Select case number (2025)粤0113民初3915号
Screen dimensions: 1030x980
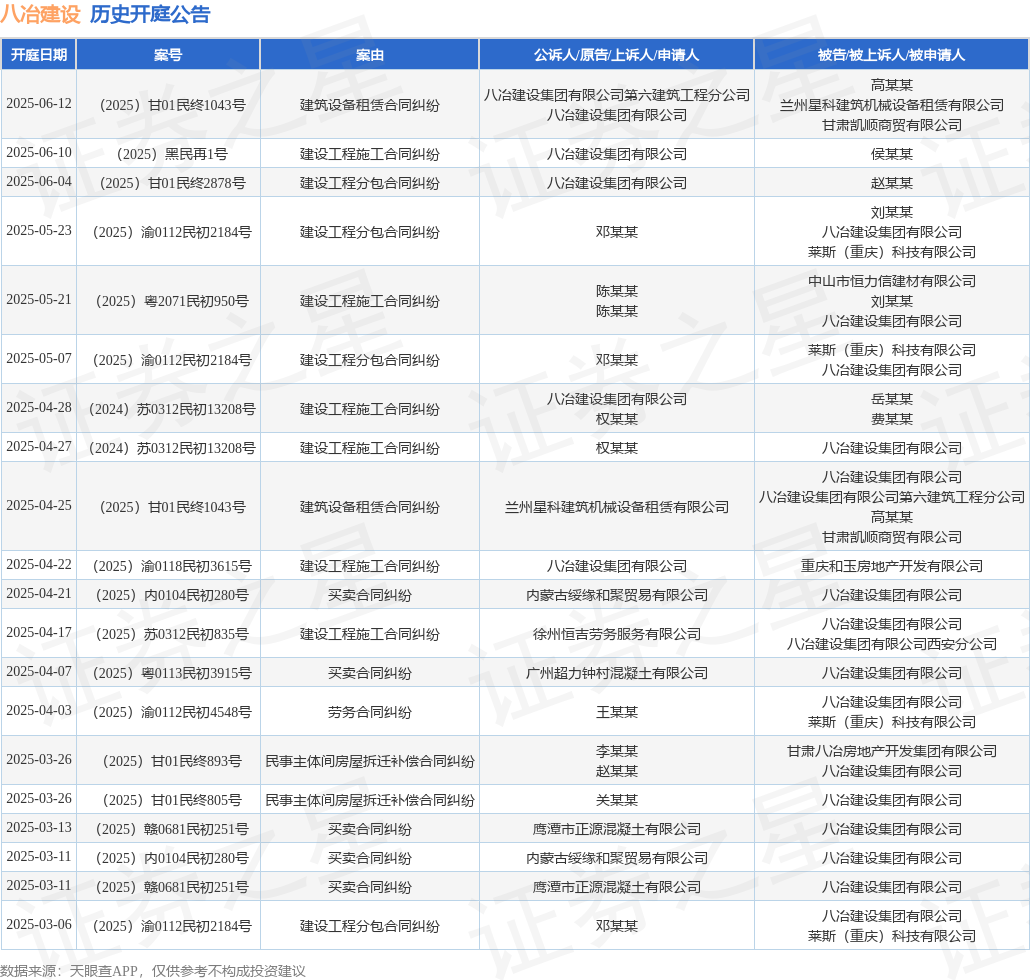click(171, 673)
